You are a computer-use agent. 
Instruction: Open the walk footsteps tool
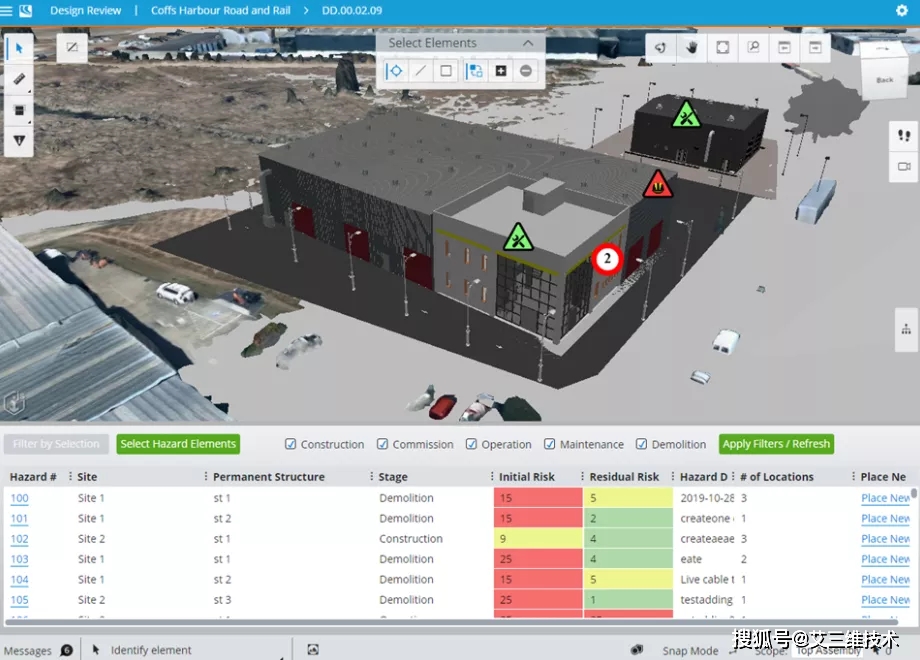point(903,135)
